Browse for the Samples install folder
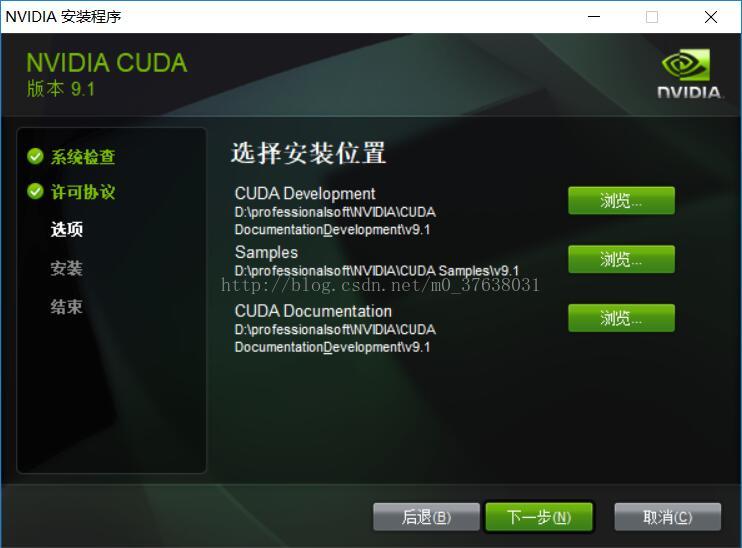 621,259
